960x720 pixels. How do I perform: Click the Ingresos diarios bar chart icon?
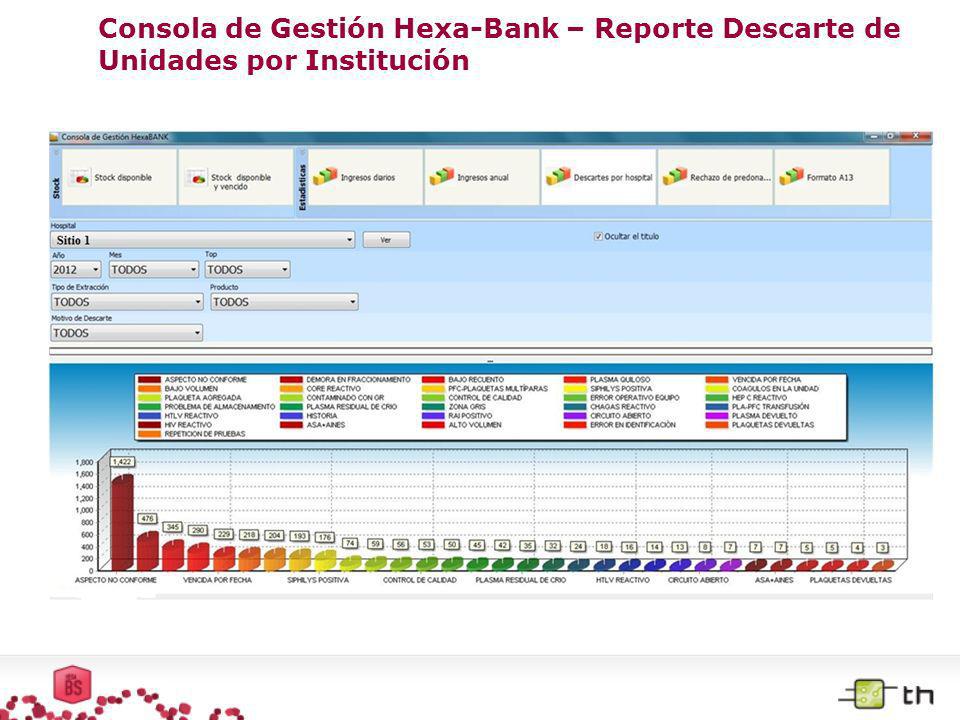point(325,176)
